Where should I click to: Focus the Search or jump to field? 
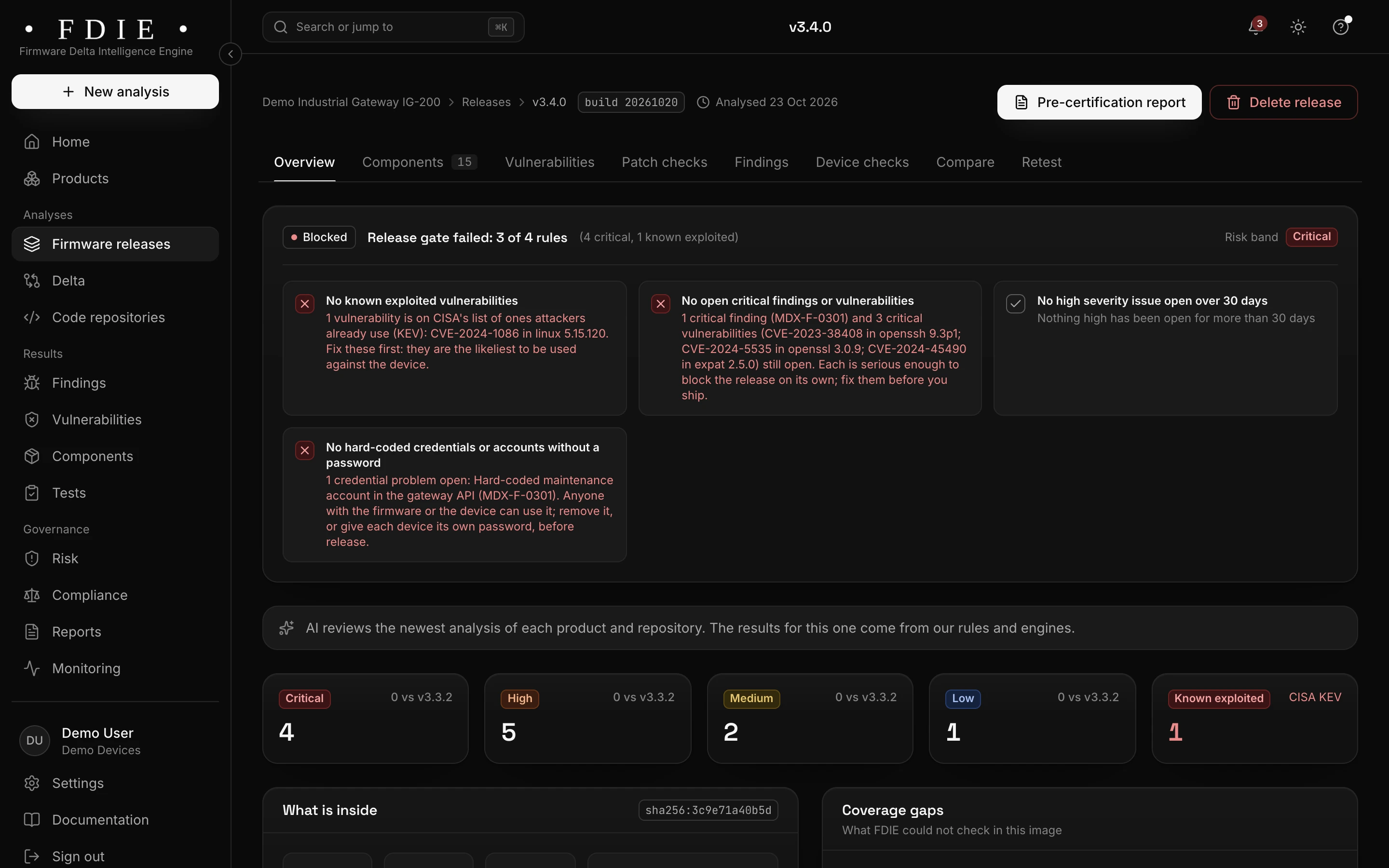(393, 27)
